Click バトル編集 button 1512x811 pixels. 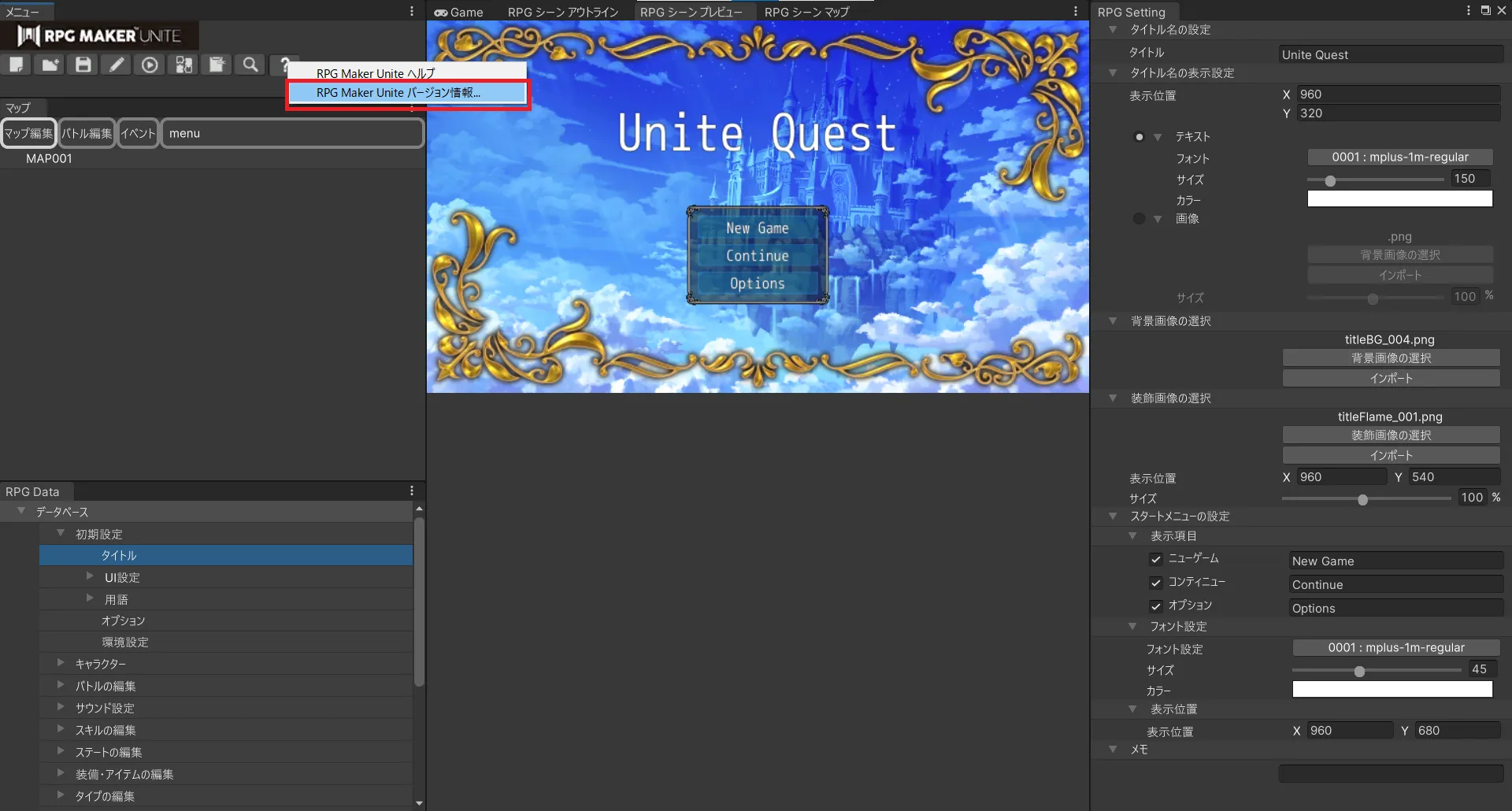coord(87,133)
